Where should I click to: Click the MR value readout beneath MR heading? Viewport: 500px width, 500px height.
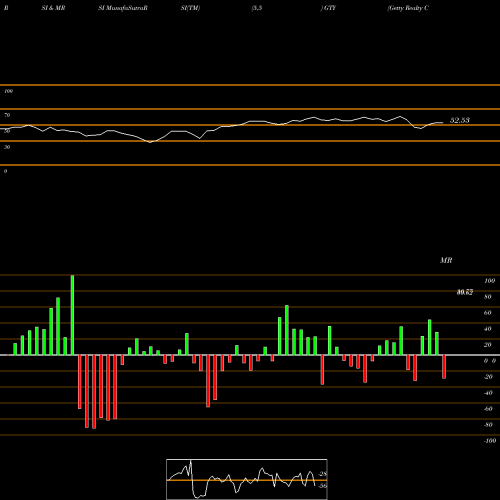coord(465,292)
